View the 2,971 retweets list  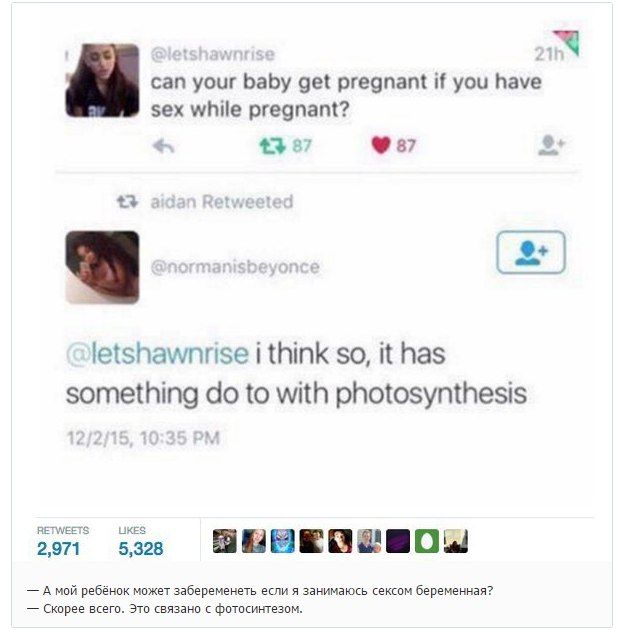59,548
